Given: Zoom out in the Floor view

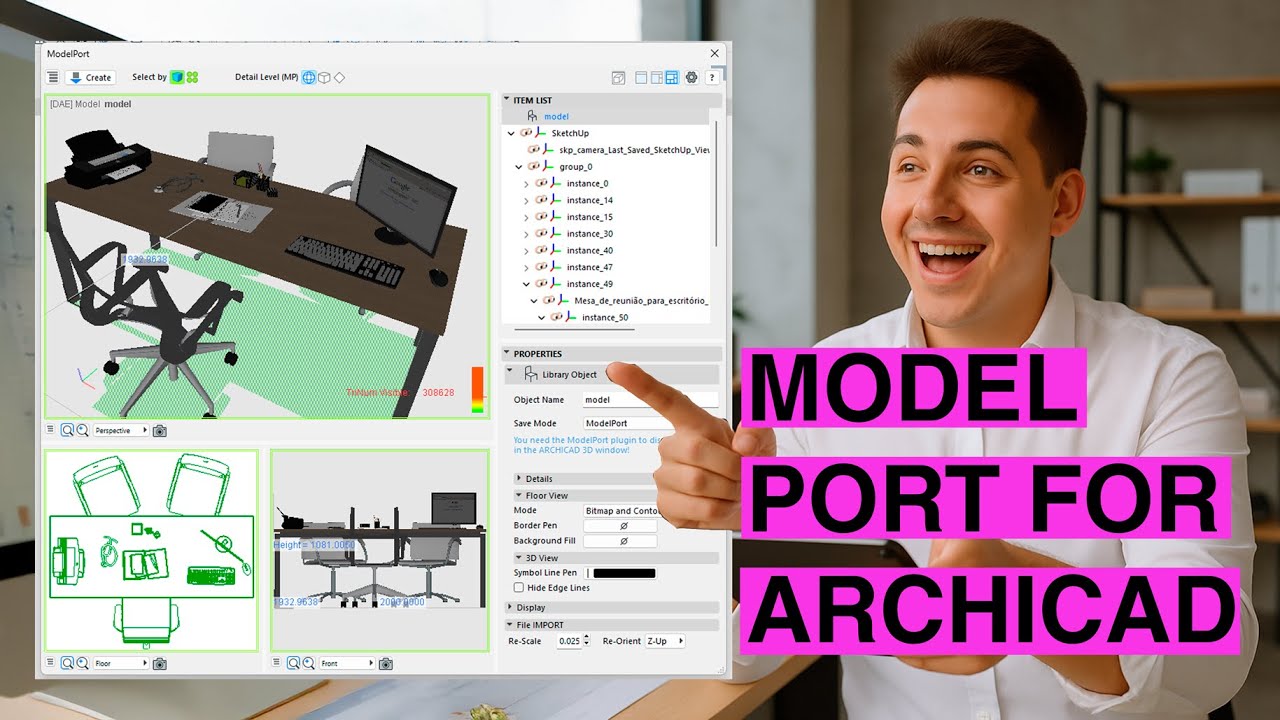Looking at the screenshot, I should (x=67, y=663).
